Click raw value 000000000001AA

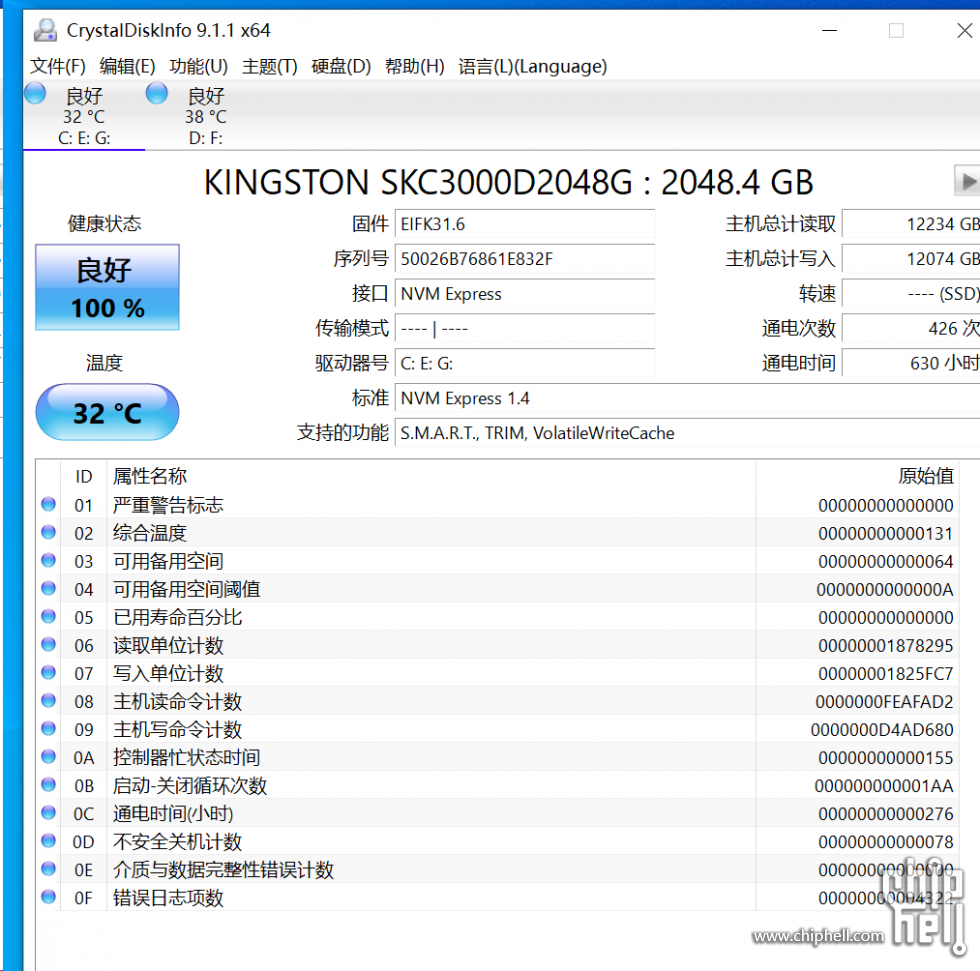click(884, 786)
